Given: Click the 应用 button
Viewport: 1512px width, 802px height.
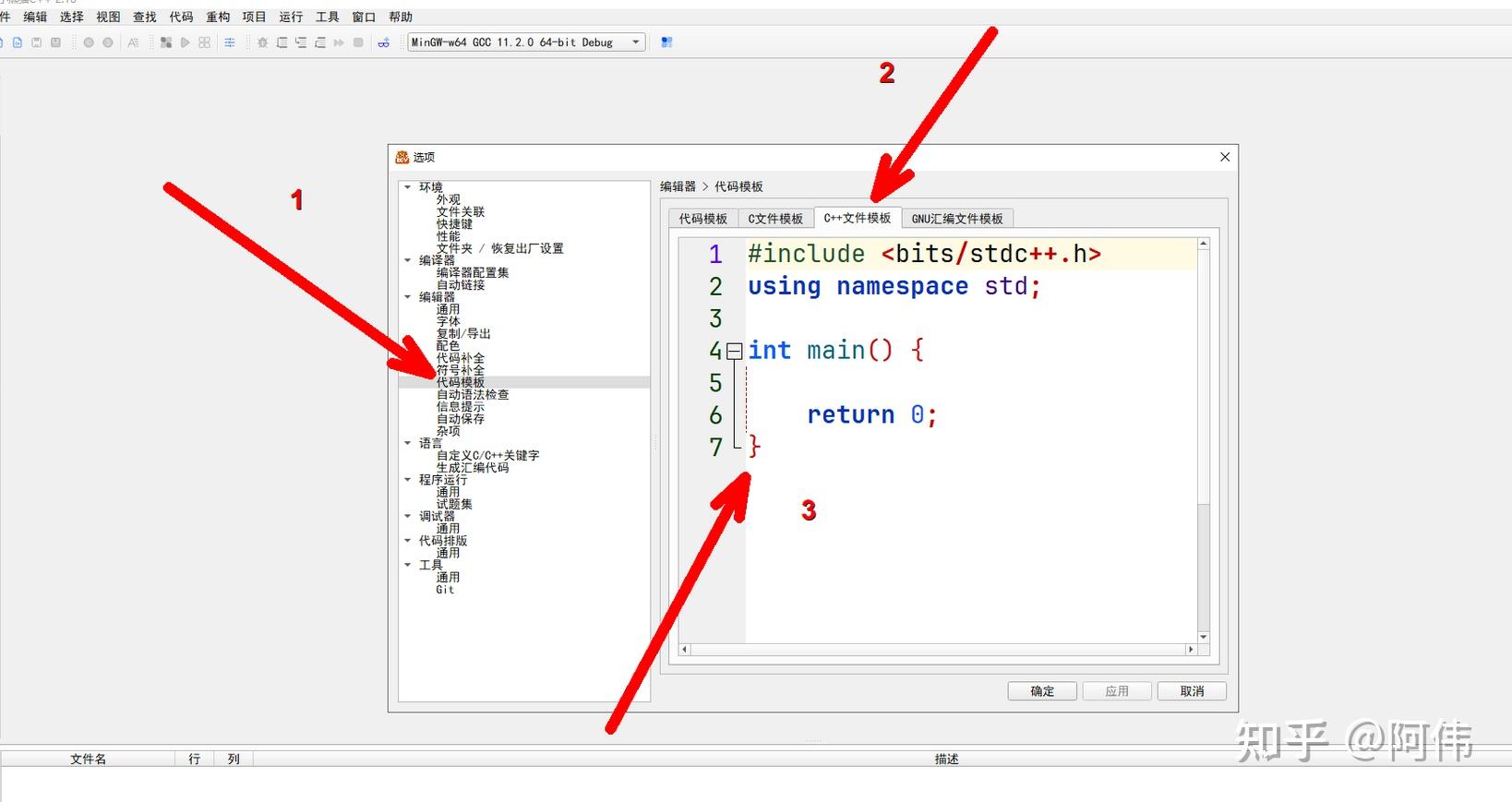Looking at the screenshot, I should 1117,691.
